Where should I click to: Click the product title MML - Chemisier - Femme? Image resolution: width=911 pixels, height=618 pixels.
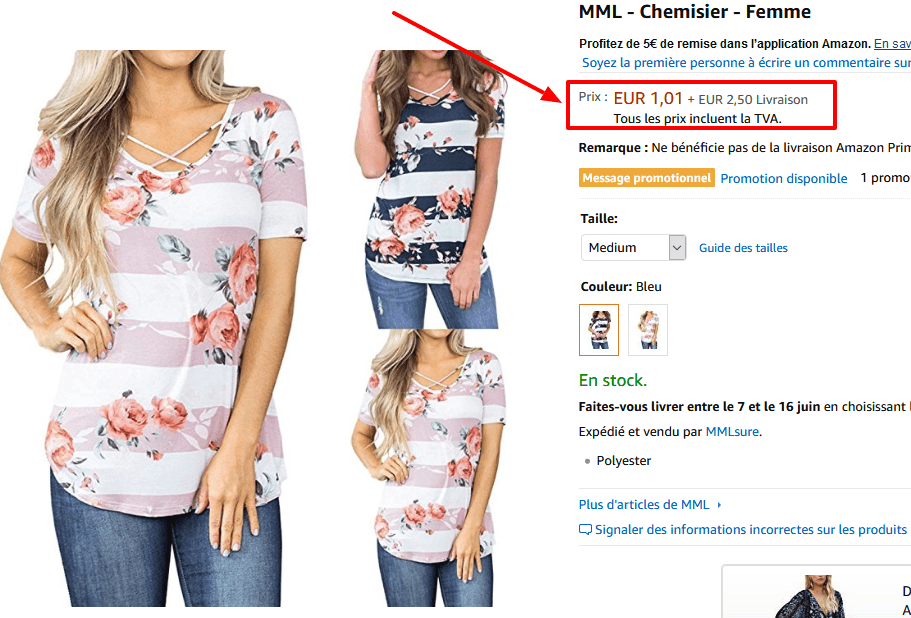694,12
